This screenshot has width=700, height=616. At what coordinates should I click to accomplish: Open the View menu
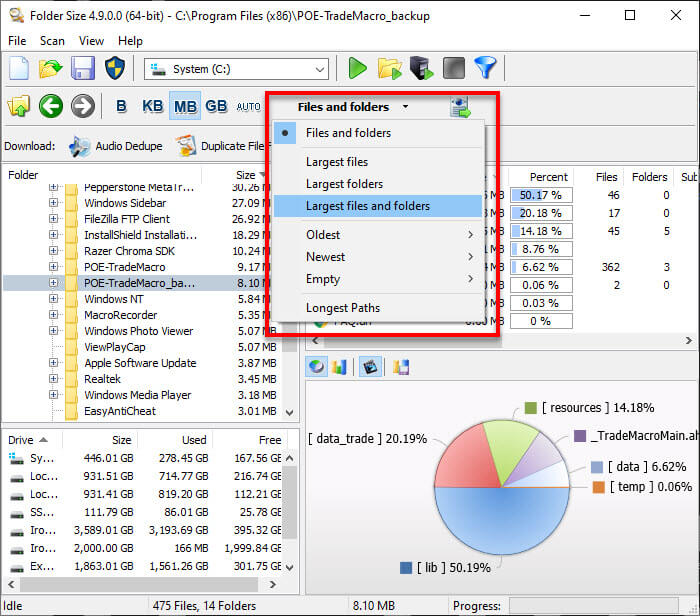[x=92, y=41]
